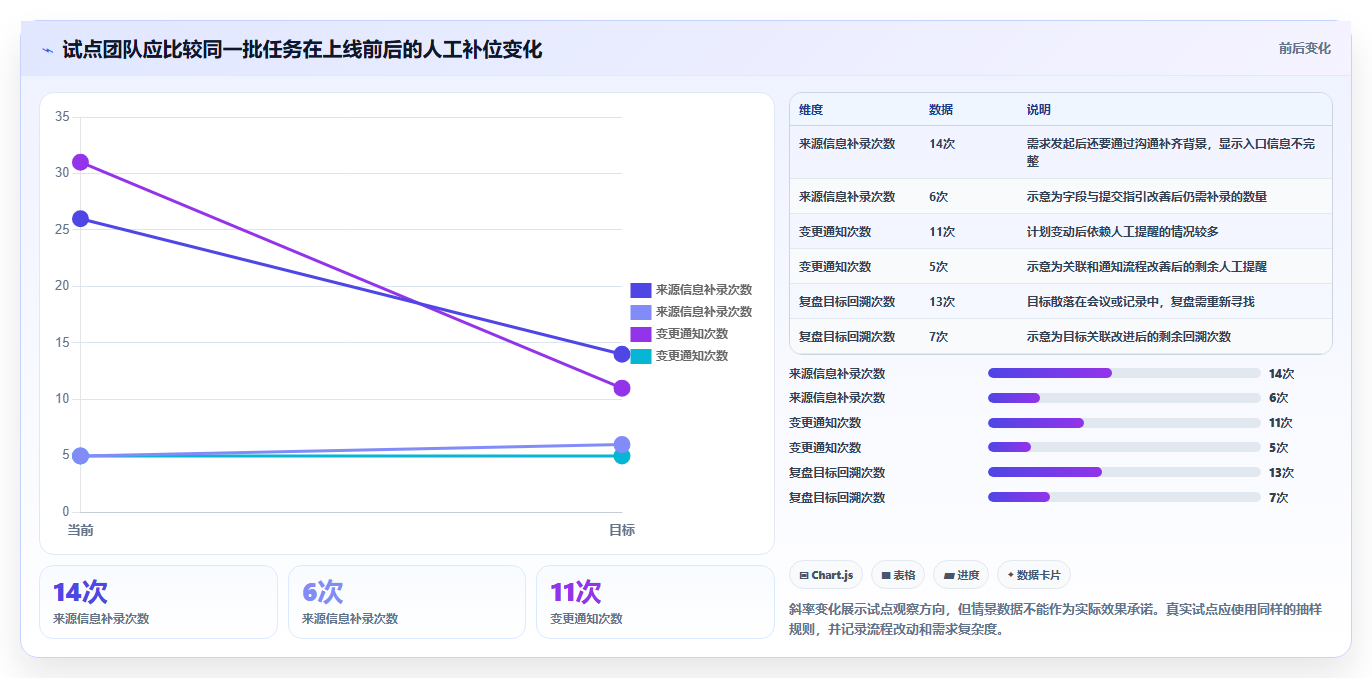
Task: Click the purple data point at 11 on 目标
Action: pos(622,388)
